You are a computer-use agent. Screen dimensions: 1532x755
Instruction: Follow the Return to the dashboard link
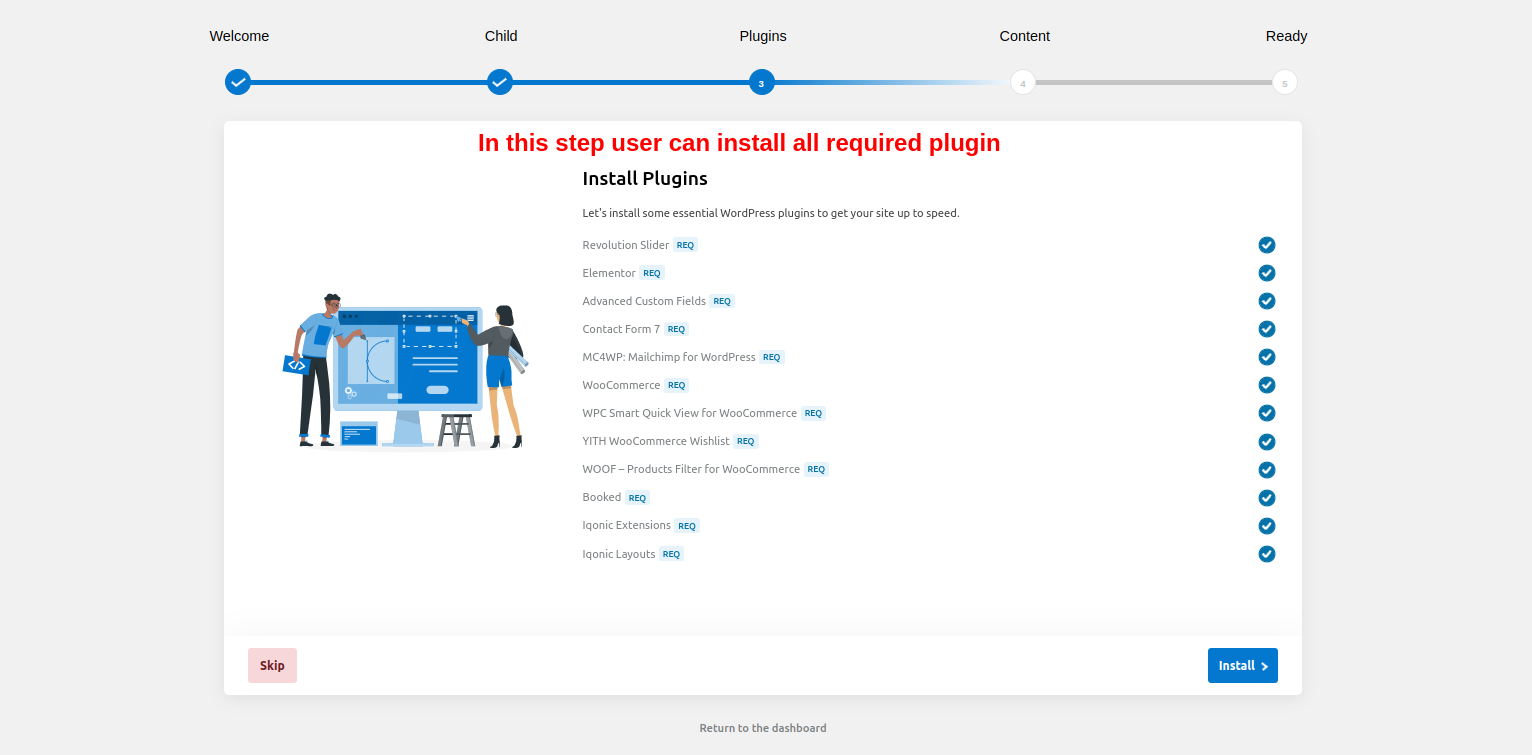tap(763, 728)
